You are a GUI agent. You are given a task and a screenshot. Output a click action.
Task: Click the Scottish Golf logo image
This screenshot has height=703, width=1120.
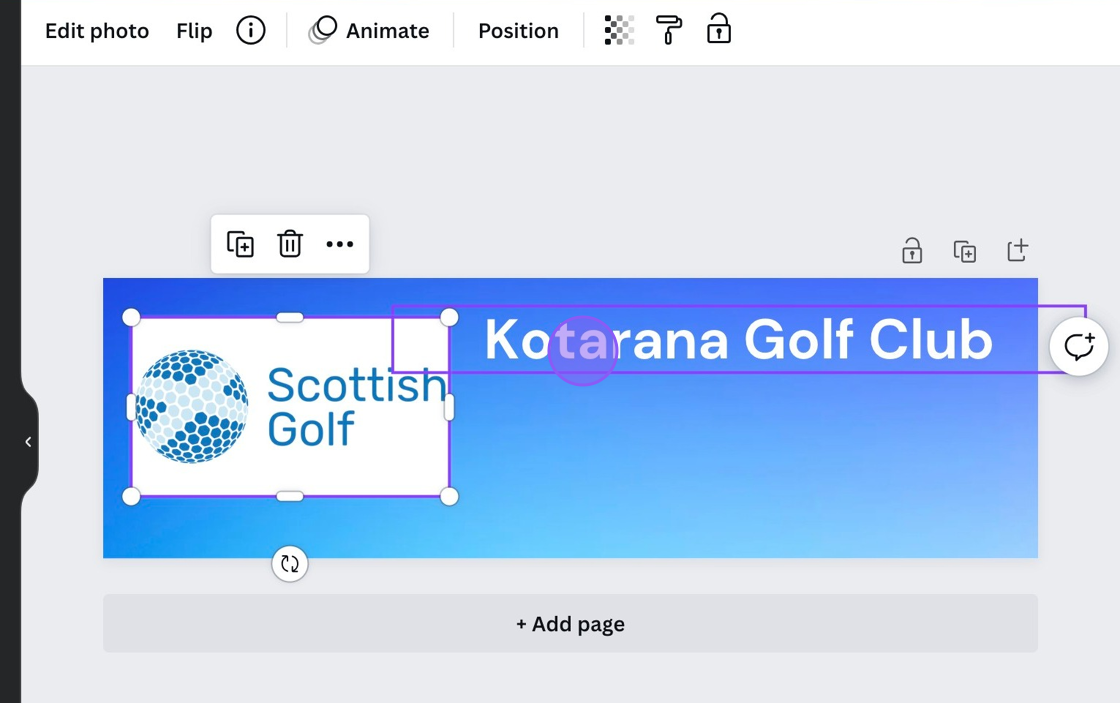pos(290,407)
